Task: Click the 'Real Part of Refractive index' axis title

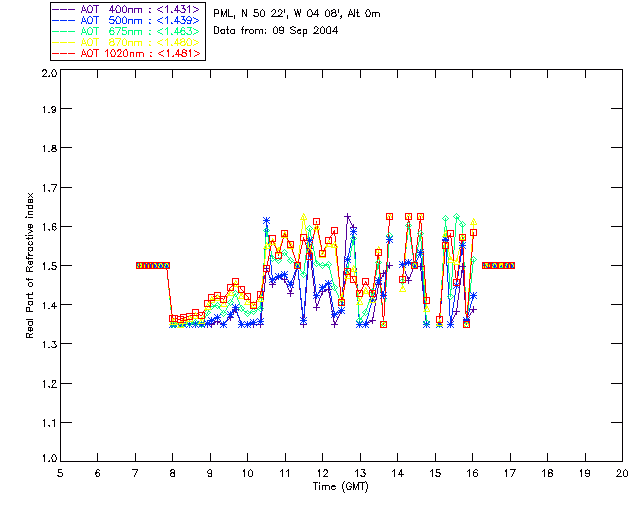Action: point(29,265)
